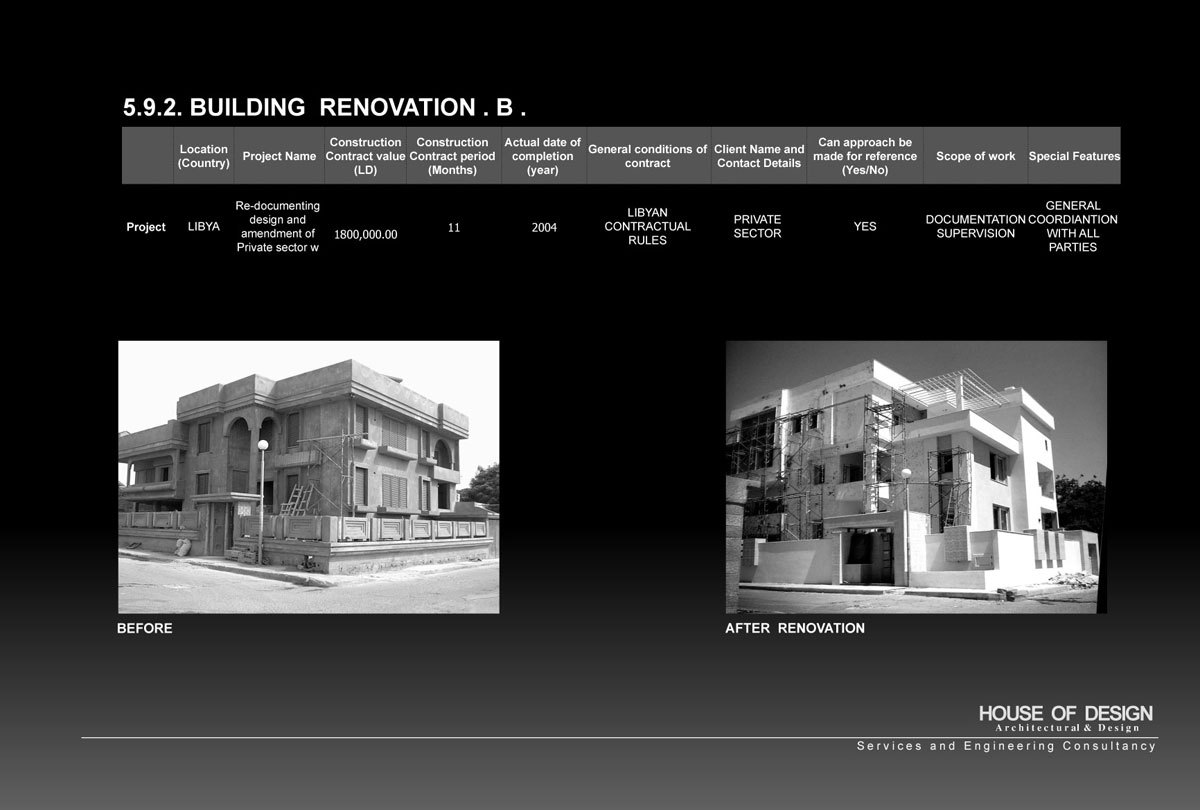Image resolution: width=1200 pixels, height=810 pixels.
Task: Click the before-renovation building photo
Action: click(309, 477)
